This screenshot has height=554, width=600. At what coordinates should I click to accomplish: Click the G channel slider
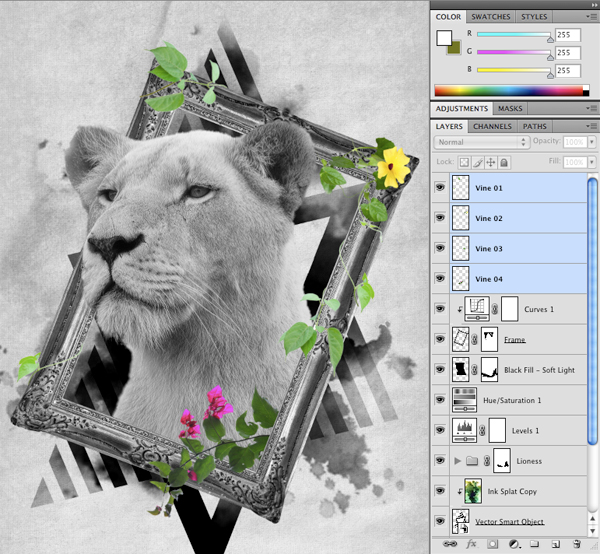[x=515, y=52]
